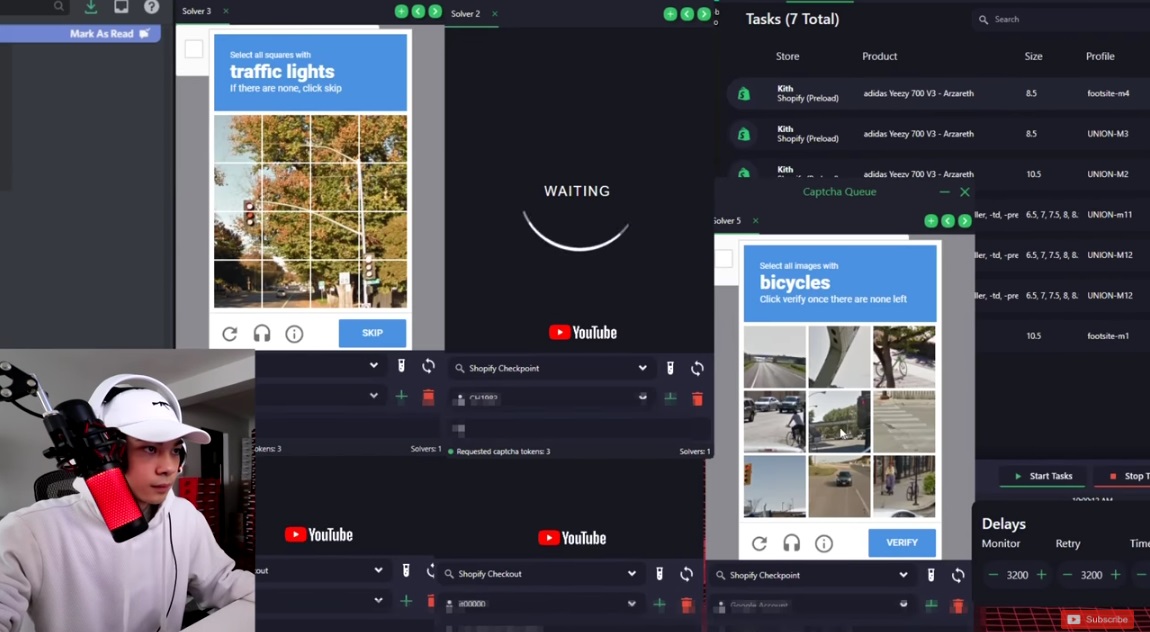This screenshot has width=1150, height=632.
Task: Click the test tube icon beside Shopify Checkout
Action: (659, 573)
